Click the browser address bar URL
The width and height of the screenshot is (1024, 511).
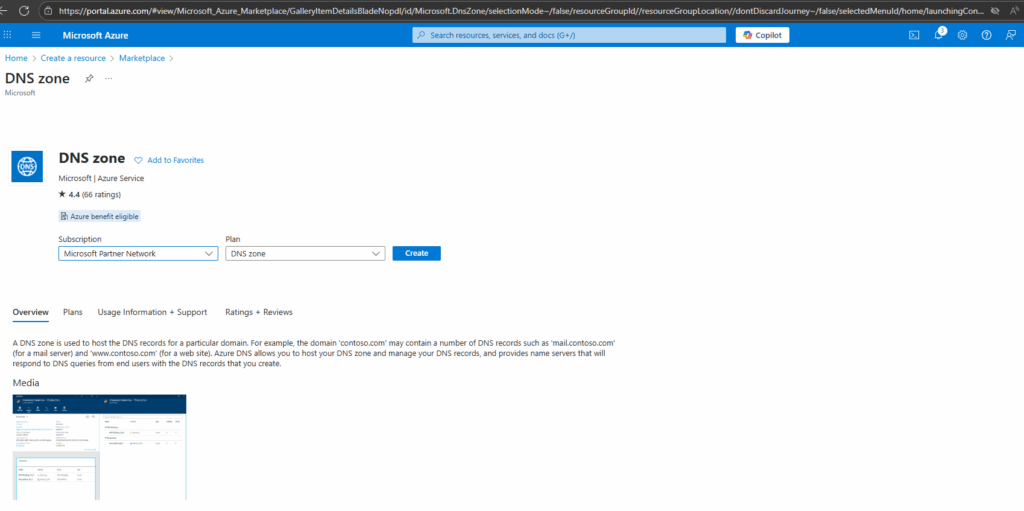(520, 11)
